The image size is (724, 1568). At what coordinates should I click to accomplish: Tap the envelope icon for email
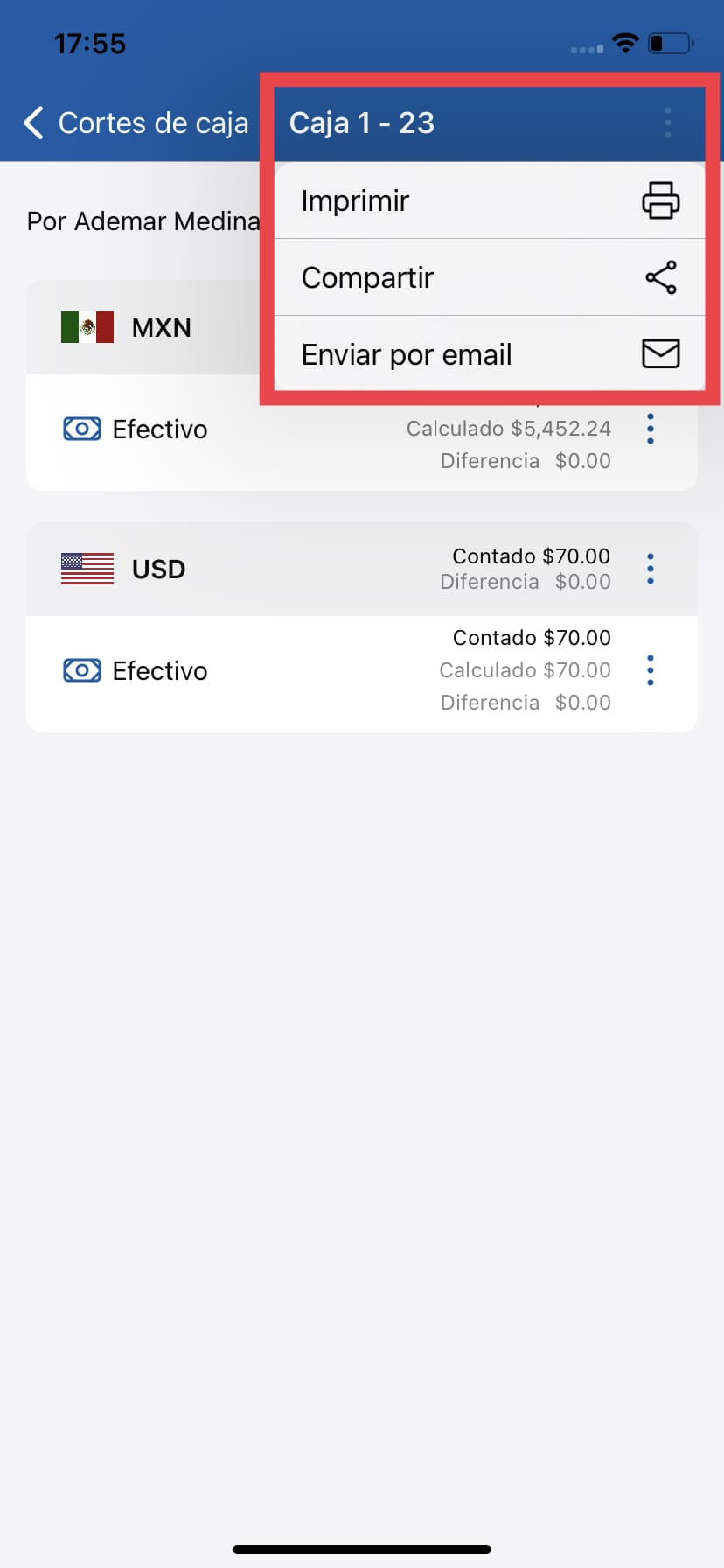[660, 353]
